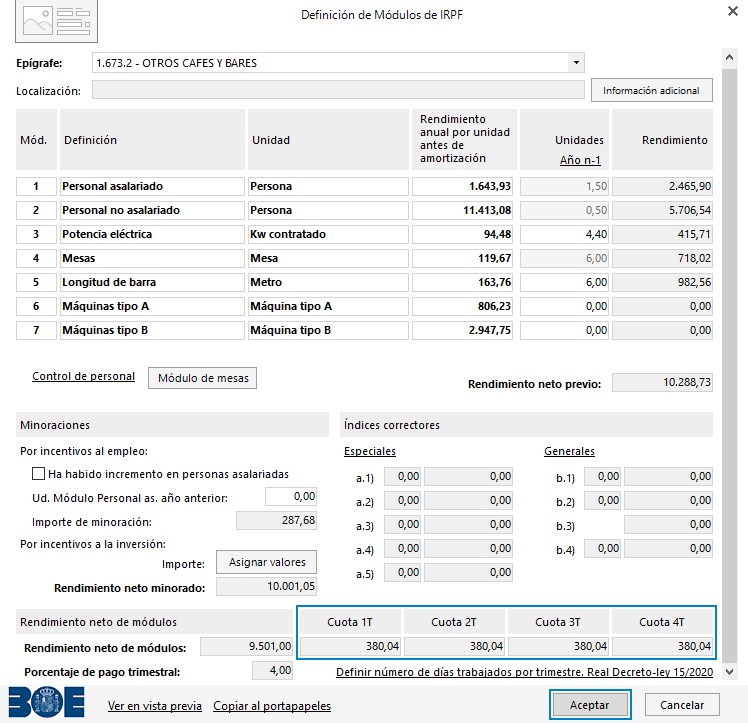The width and height of the screenshot is (748, 723).
Task: Click Importe de minoración value 287,68
Action: 276,520
